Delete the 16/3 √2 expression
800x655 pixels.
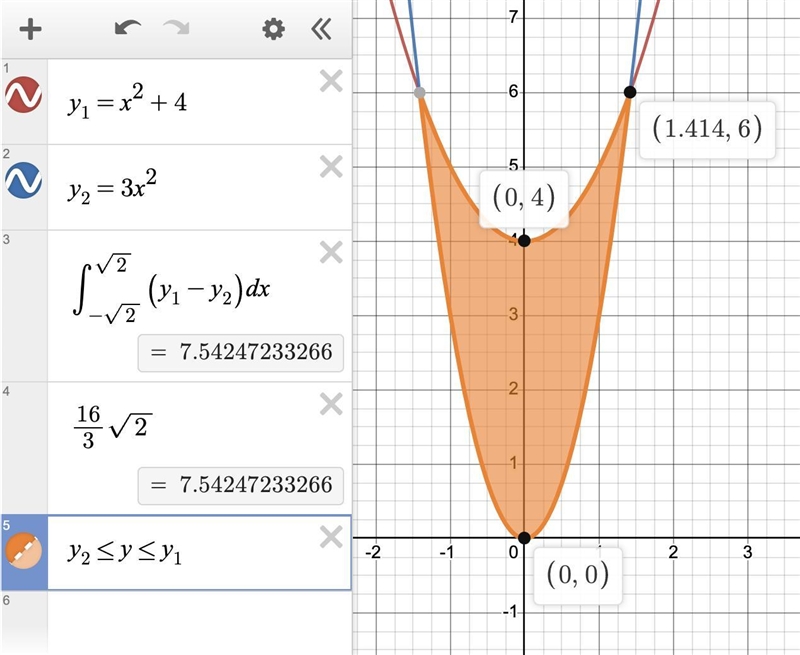click(331, 405)
